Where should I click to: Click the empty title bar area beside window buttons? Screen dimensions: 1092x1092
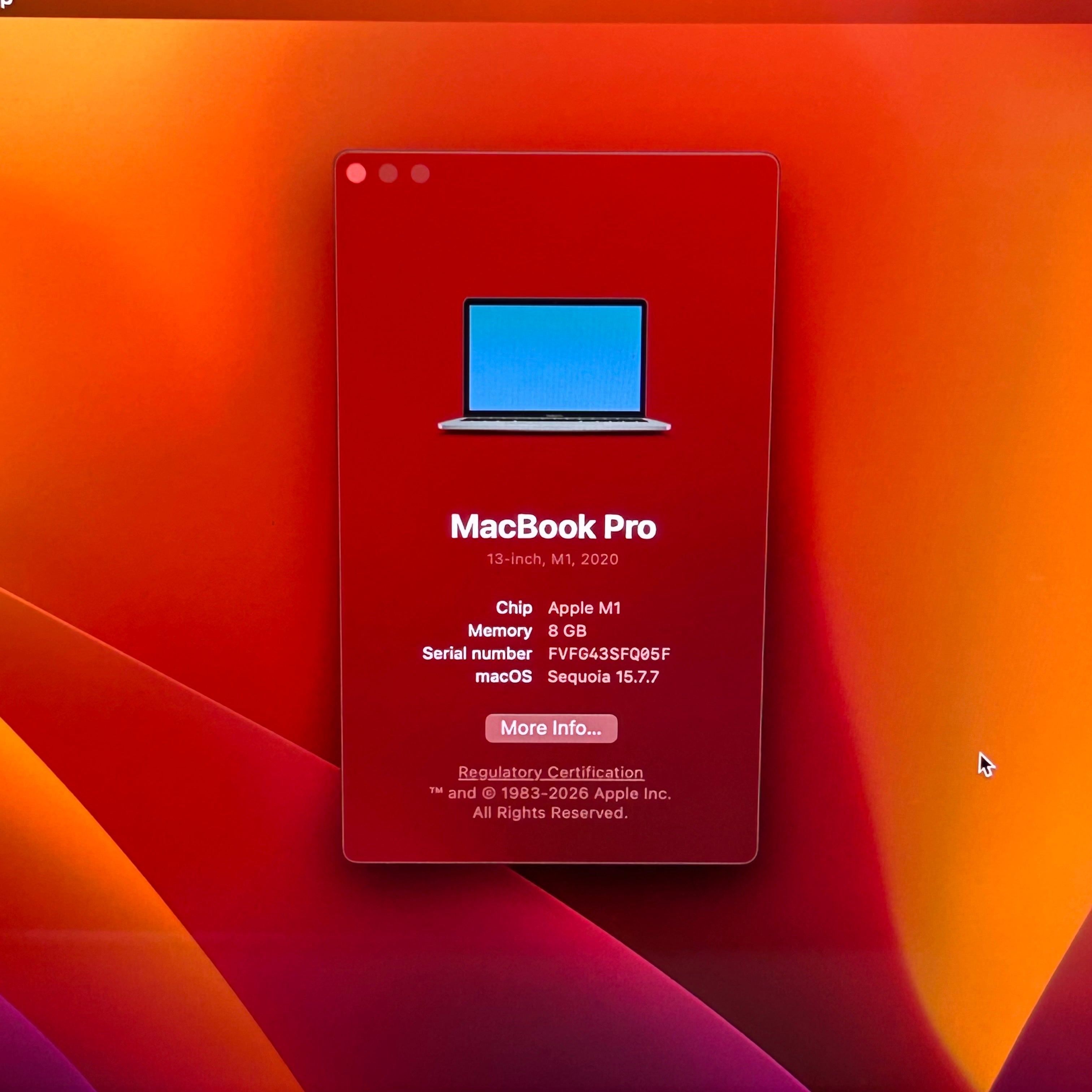[599, 174]
